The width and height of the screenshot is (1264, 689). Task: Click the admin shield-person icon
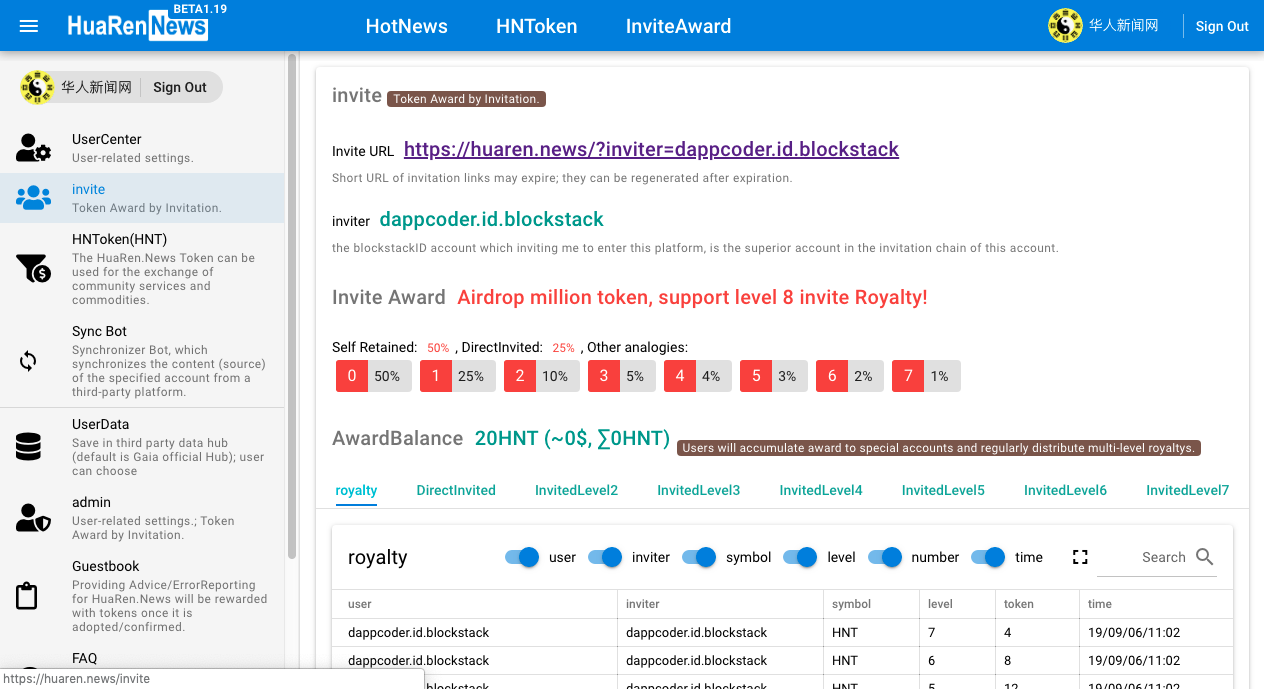(x=33, y=518)
